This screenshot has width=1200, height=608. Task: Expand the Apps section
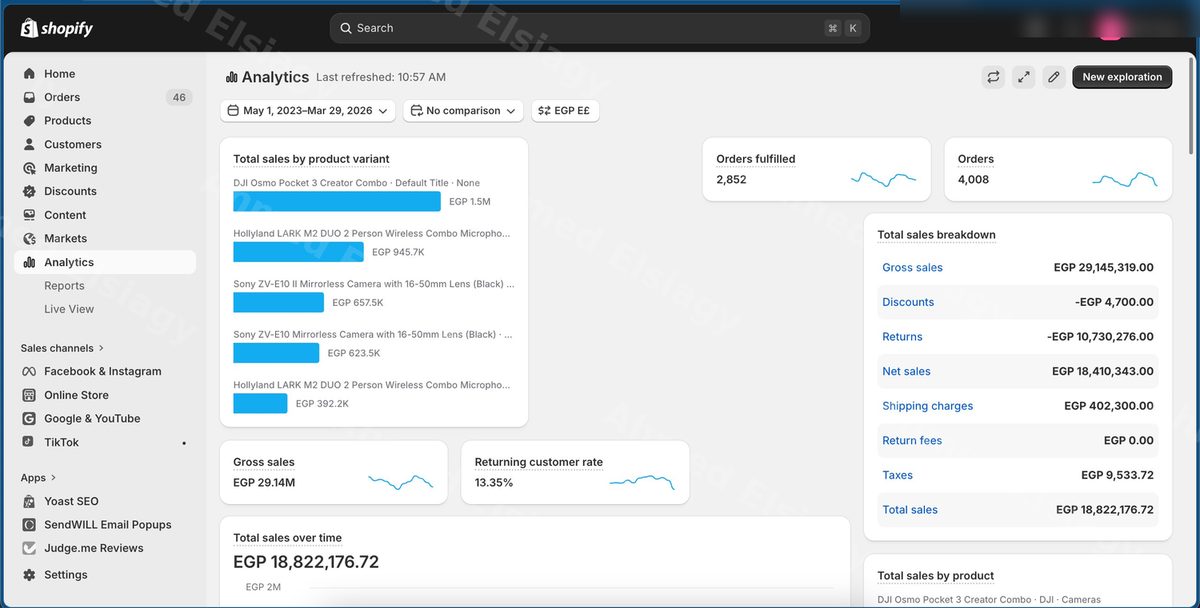[39, 478]
